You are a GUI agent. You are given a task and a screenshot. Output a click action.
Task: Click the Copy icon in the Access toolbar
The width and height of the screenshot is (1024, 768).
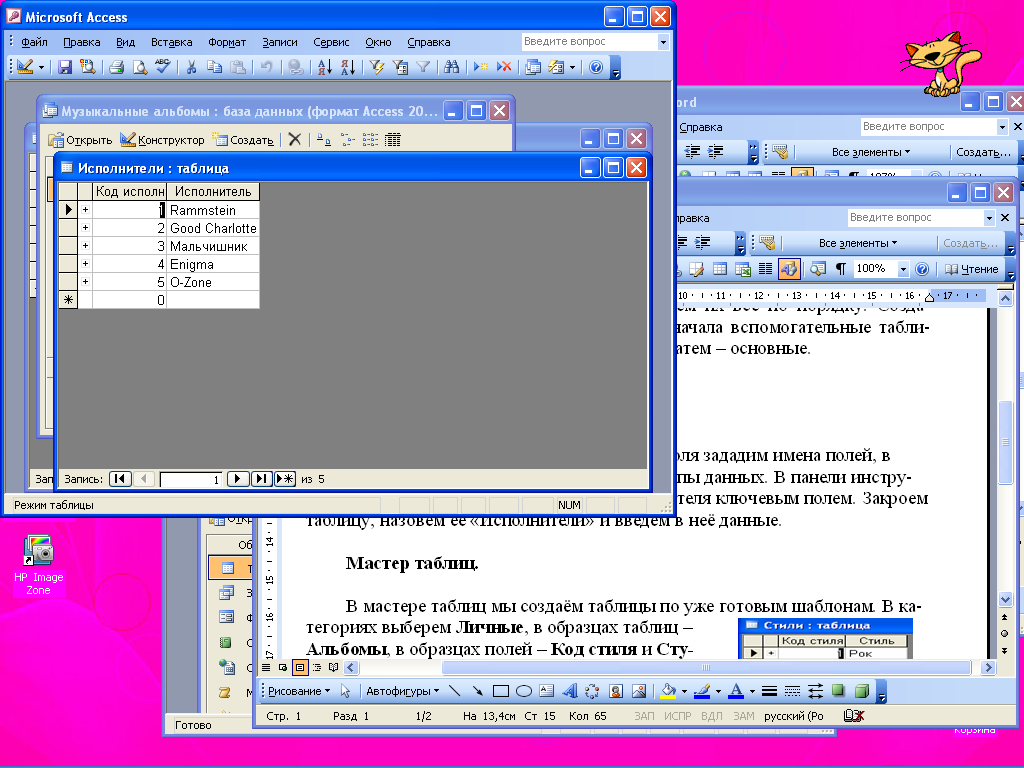214,67
